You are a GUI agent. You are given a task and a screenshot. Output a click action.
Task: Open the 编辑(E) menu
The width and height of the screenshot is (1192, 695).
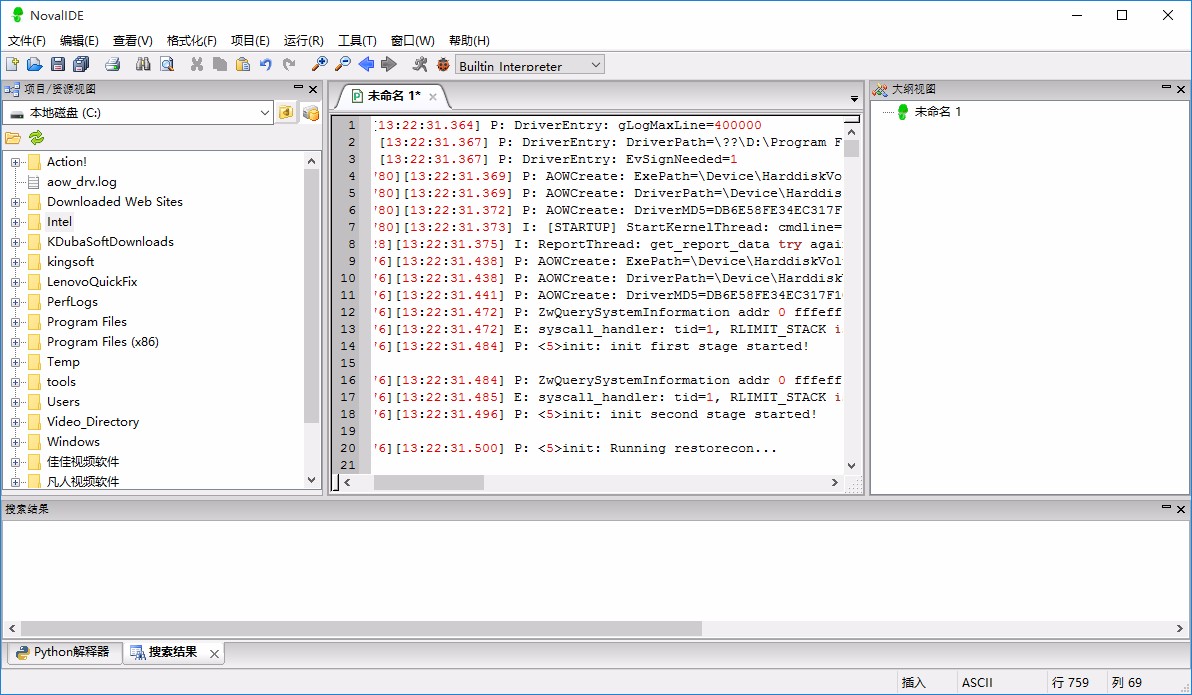[x=79, y=40]
